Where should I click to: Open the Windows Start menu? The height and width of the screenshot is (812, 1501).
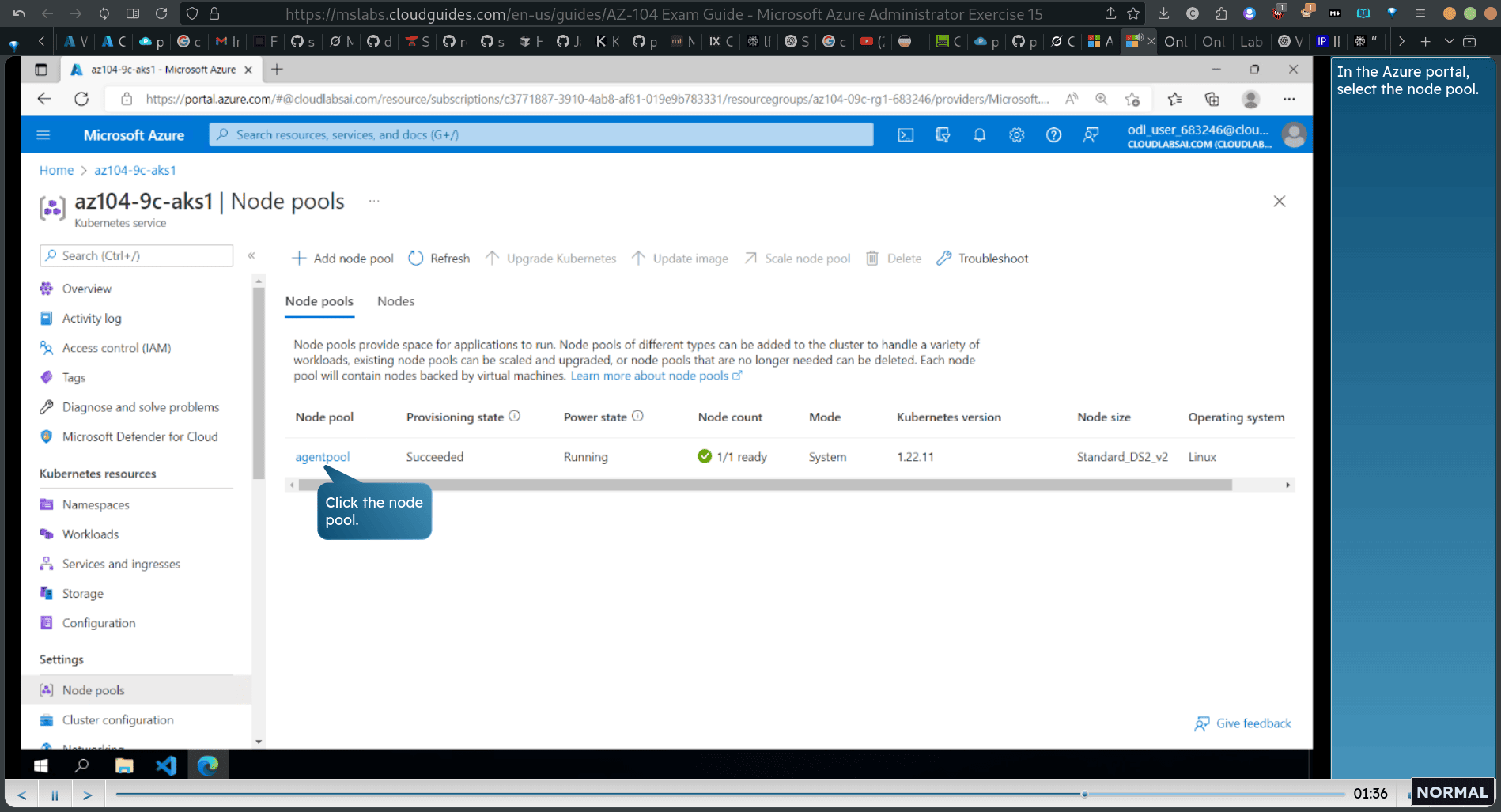pyautogui.click(x=41, y=765)
